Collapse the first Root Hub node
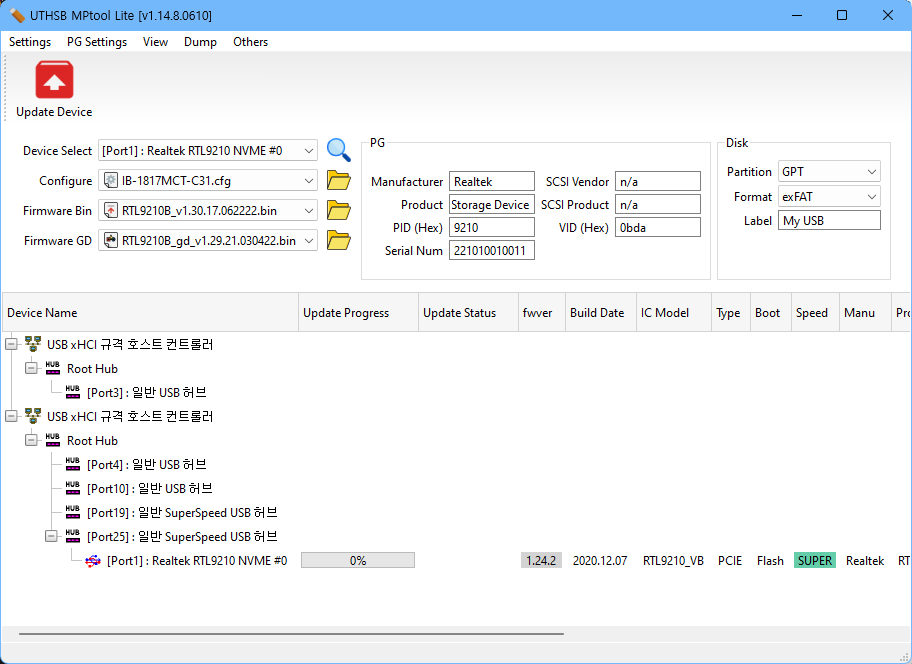Viewport: 912px width, 664px height. (31, 368)
